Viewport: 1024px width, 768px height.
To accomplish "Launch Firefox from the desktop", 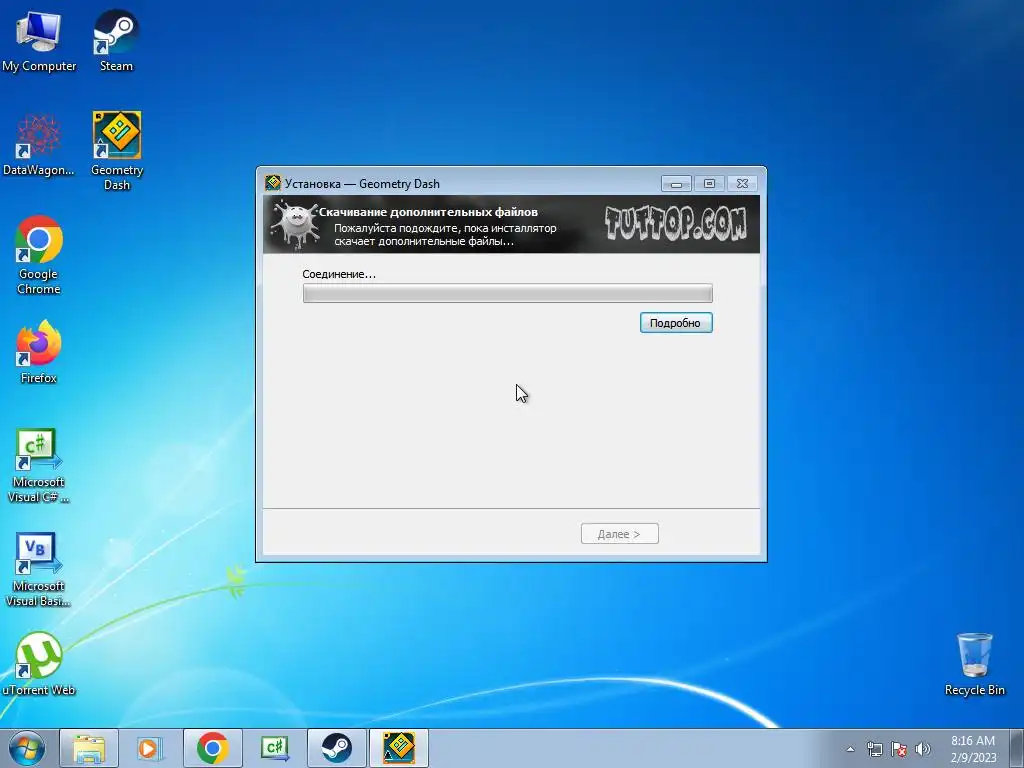I will (39, 352).
